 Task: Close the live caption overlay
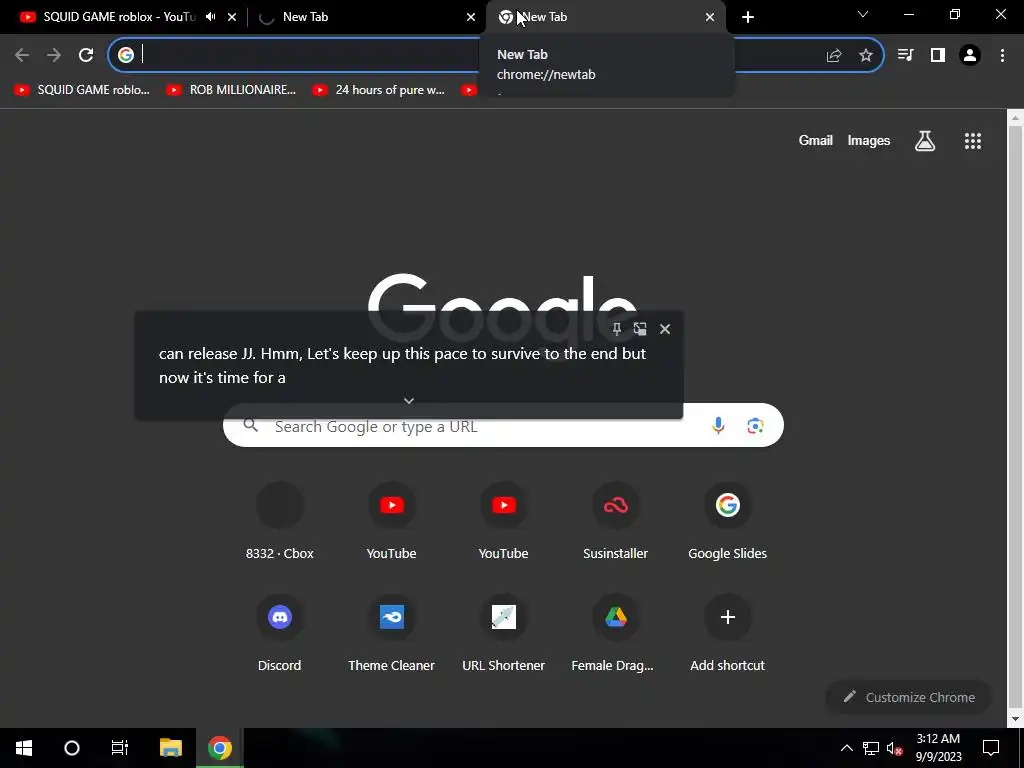(665, 329)
